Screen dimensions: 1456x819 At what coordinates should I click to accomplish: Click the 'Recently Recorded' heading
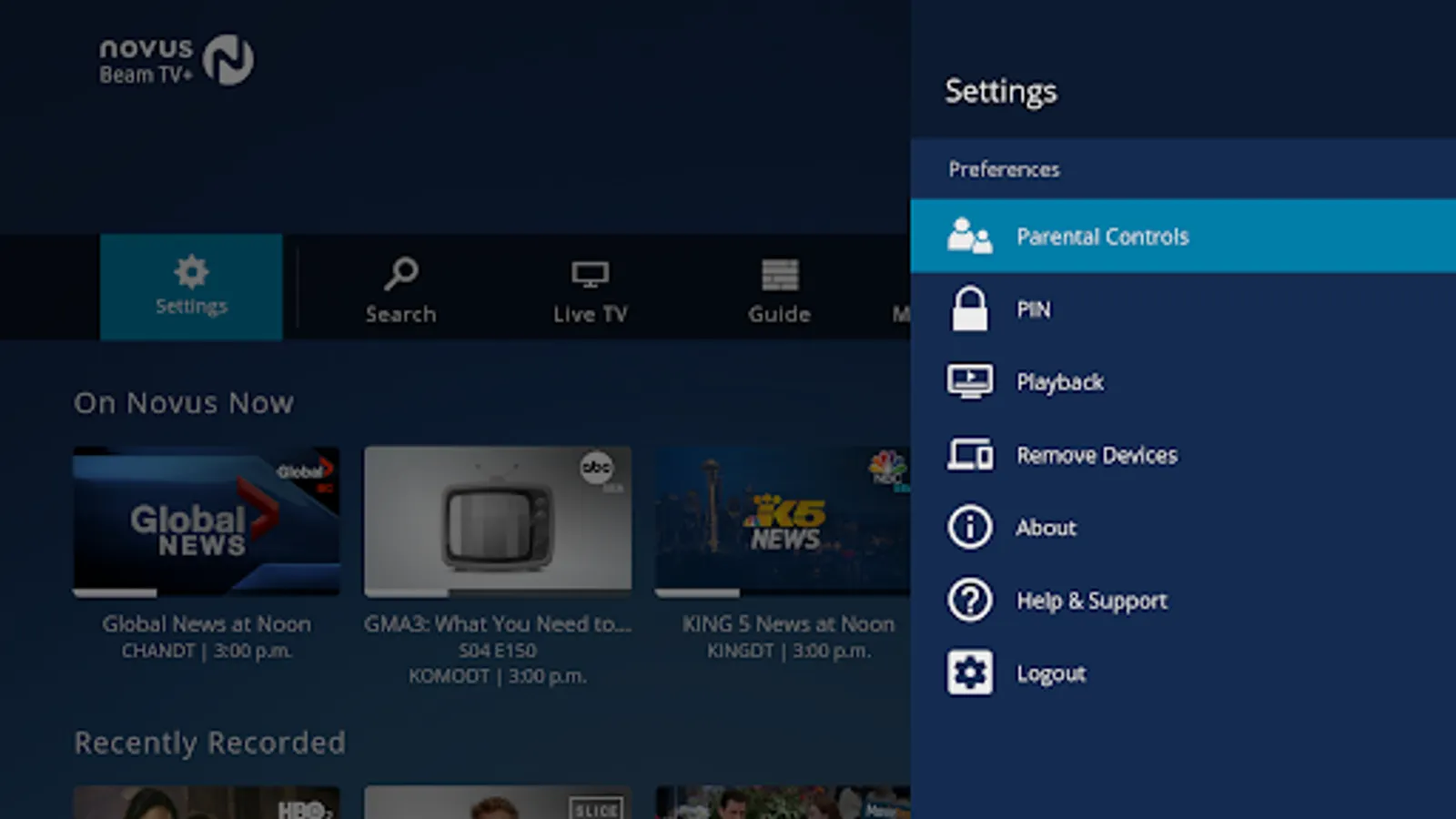coord(210,743)
